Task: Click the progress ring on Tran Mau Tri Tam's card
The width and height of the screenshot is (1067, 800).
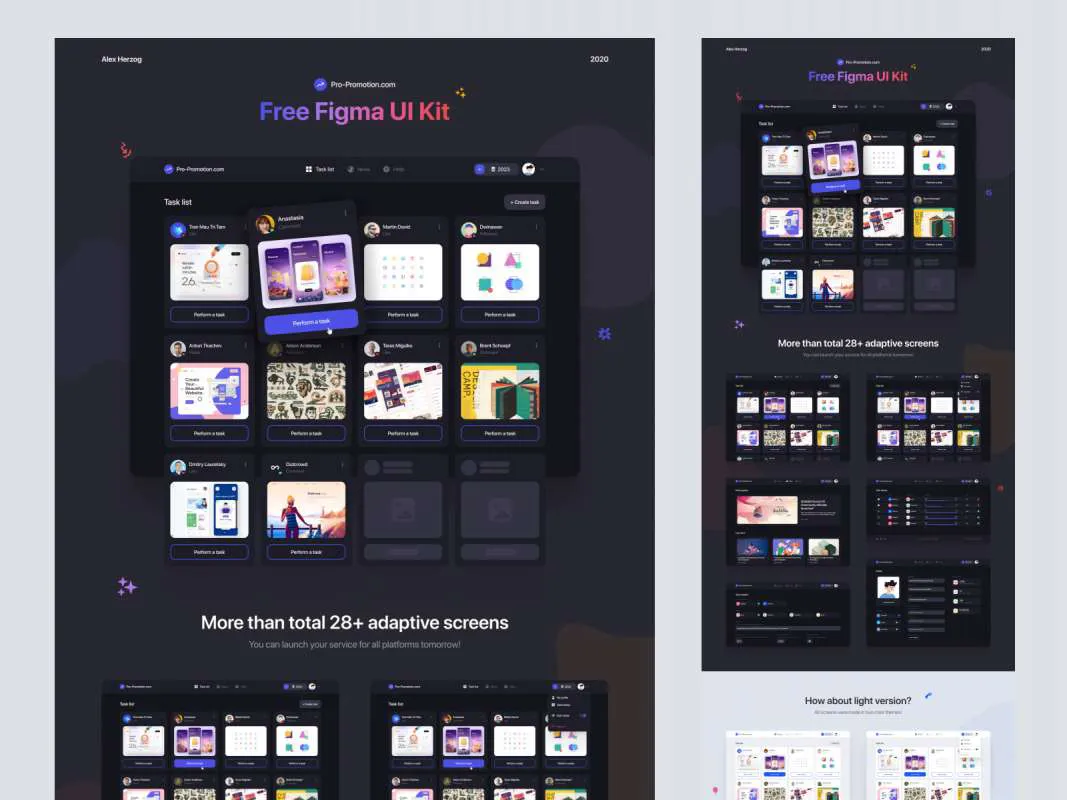Action: 209,267
